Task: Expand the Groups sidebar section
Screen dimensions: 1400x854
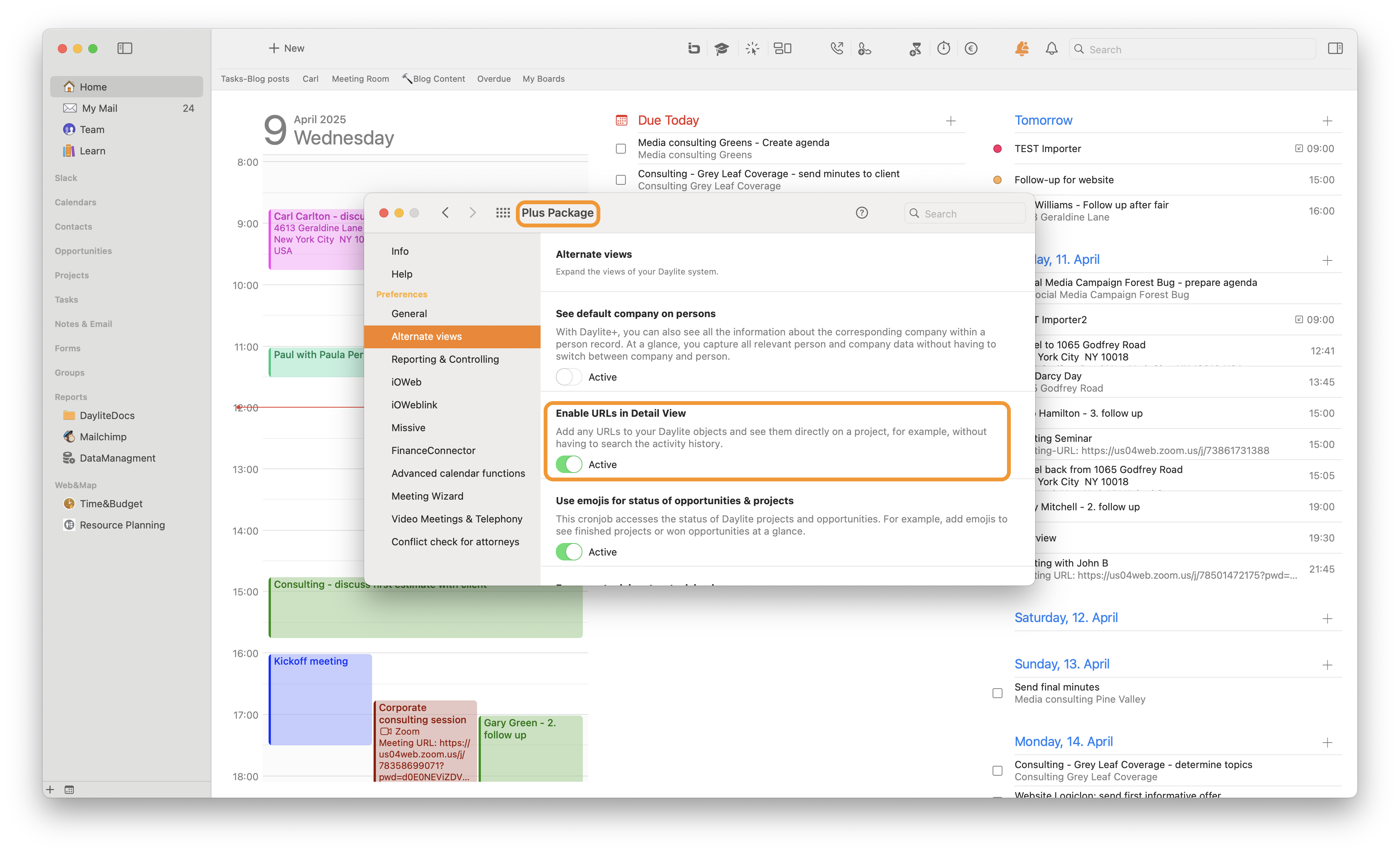Action: click(69, 373)
